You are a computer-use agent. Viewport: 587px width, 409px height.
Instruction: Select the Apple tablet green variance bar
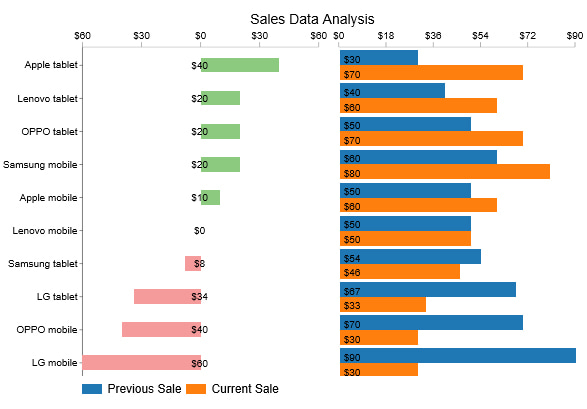tap(240, 65)
